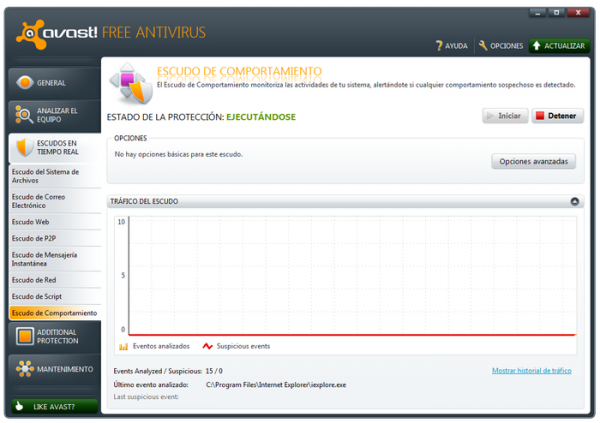Stop the shield with Detener button
600x423 pixels.
(x=558, y=116)
